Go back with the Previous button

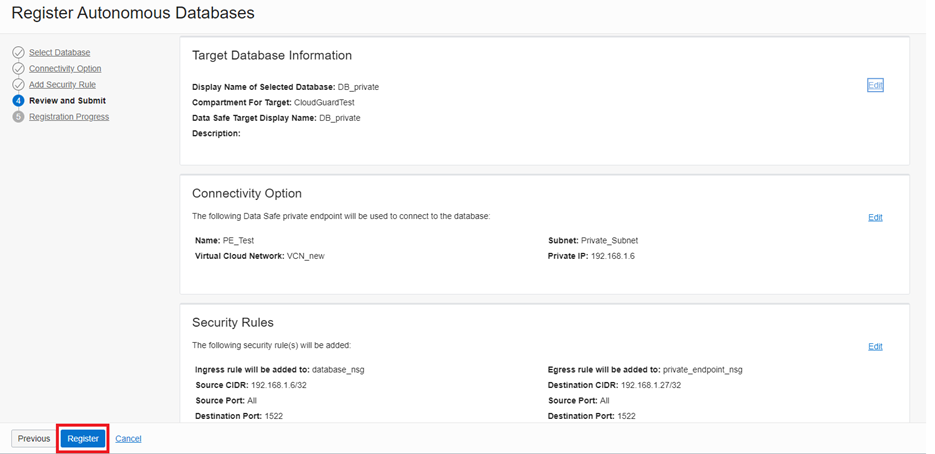[33, 438]
